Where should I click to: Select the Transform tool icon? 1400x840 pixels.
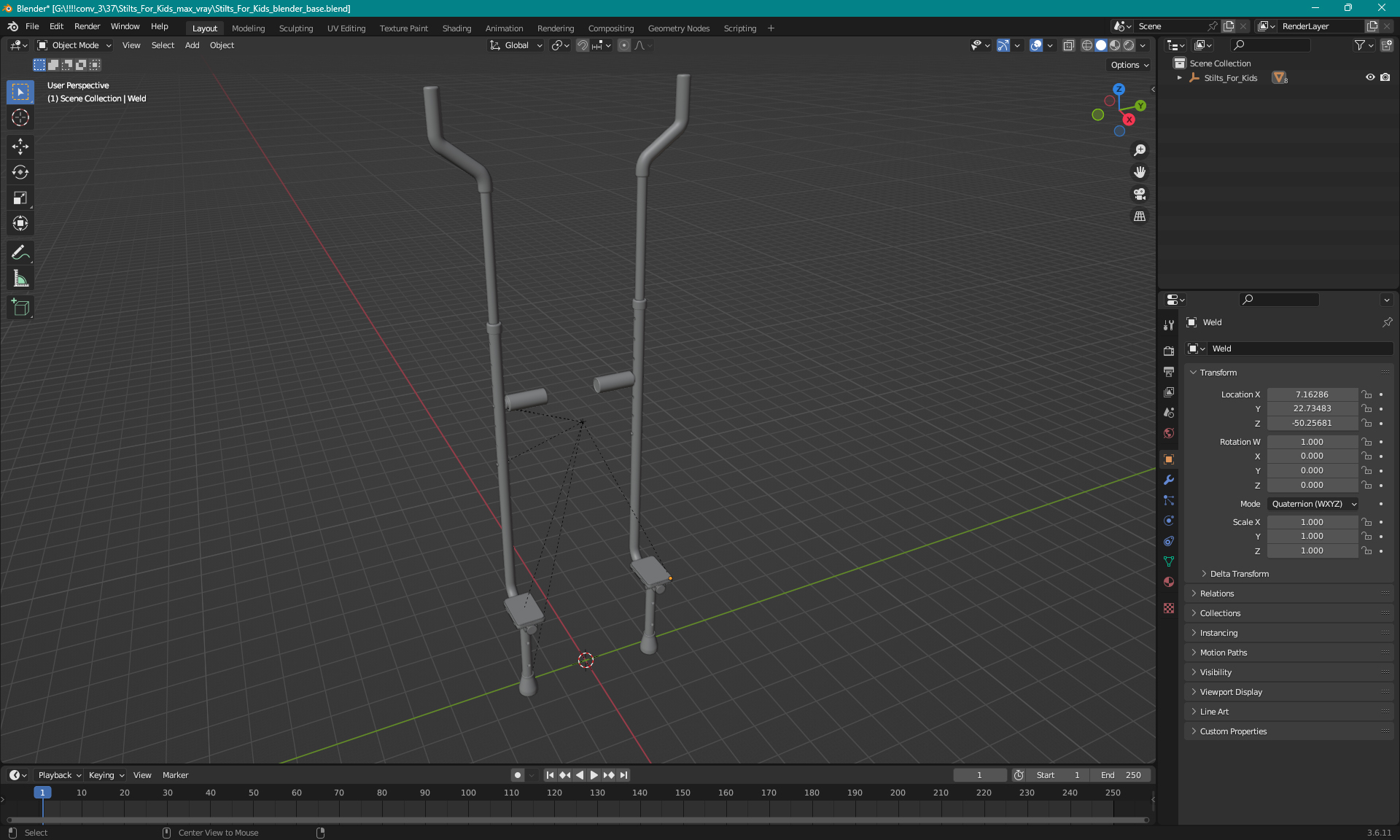pyautogui.click(x=22, y=223)
